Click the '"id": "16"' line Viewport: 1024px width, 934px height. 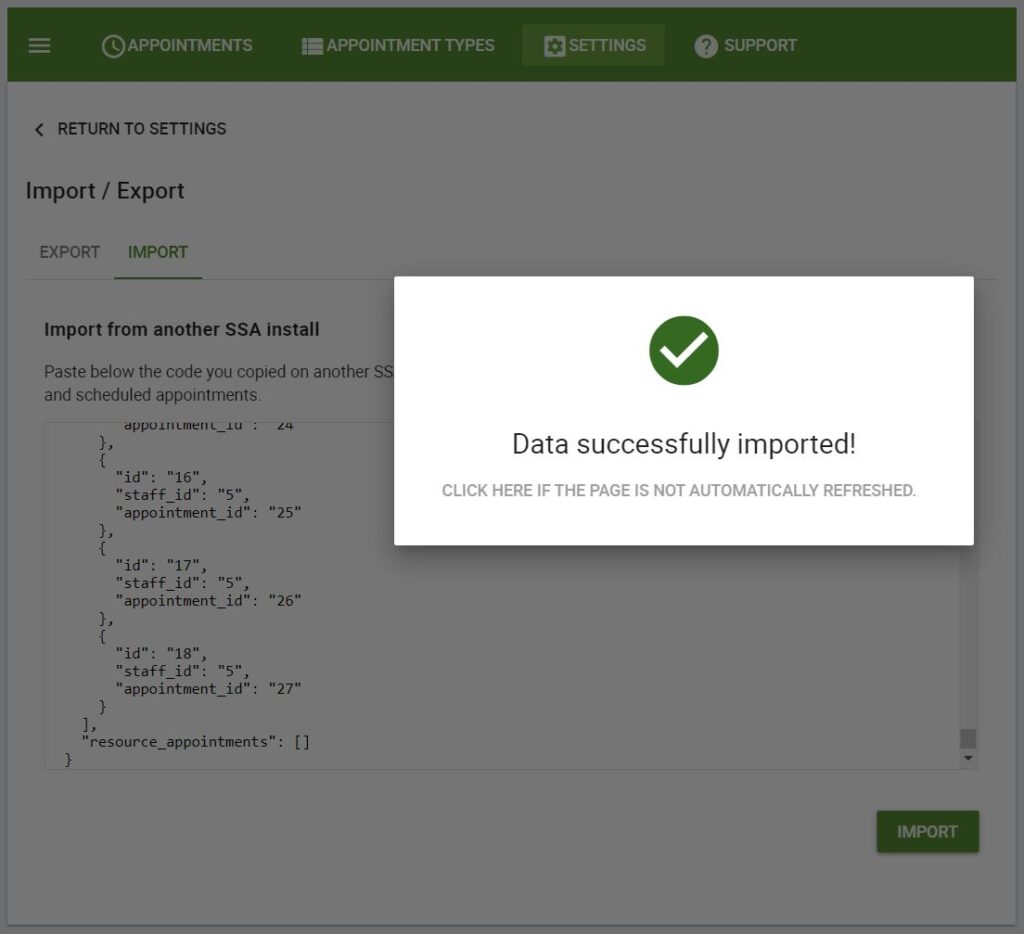(x=161, y=477)
